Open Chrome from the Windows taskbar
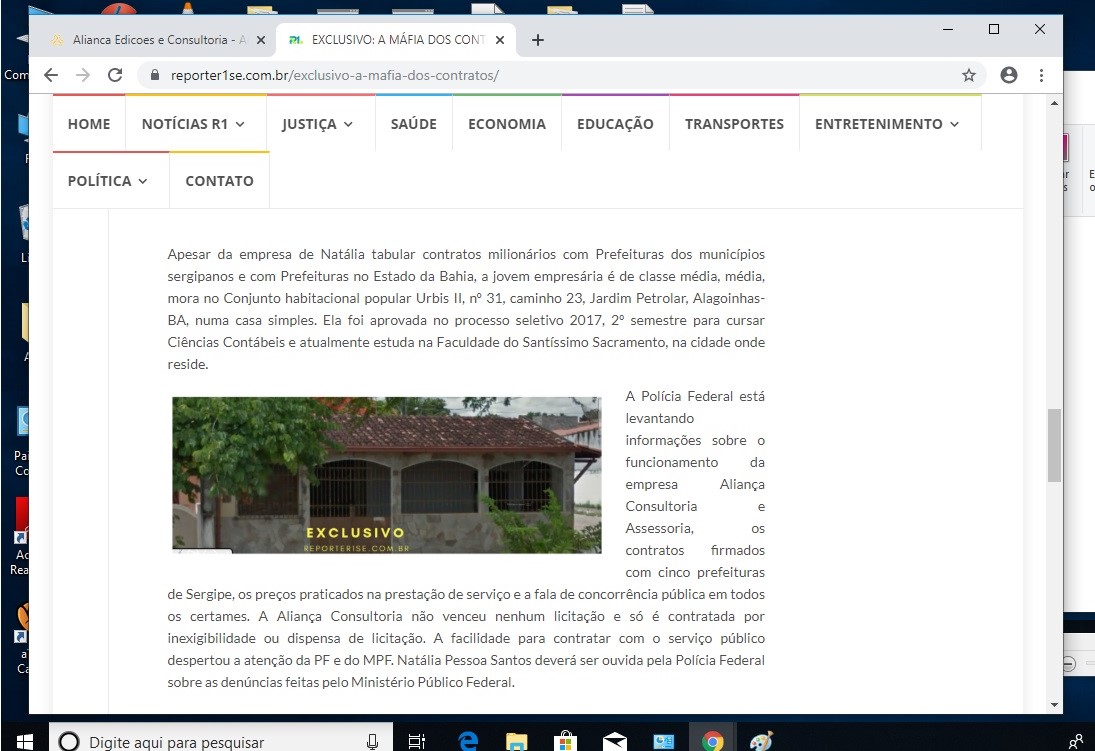Image resolution: width=1095 pixels, height=751 pixels. (713, 741)
